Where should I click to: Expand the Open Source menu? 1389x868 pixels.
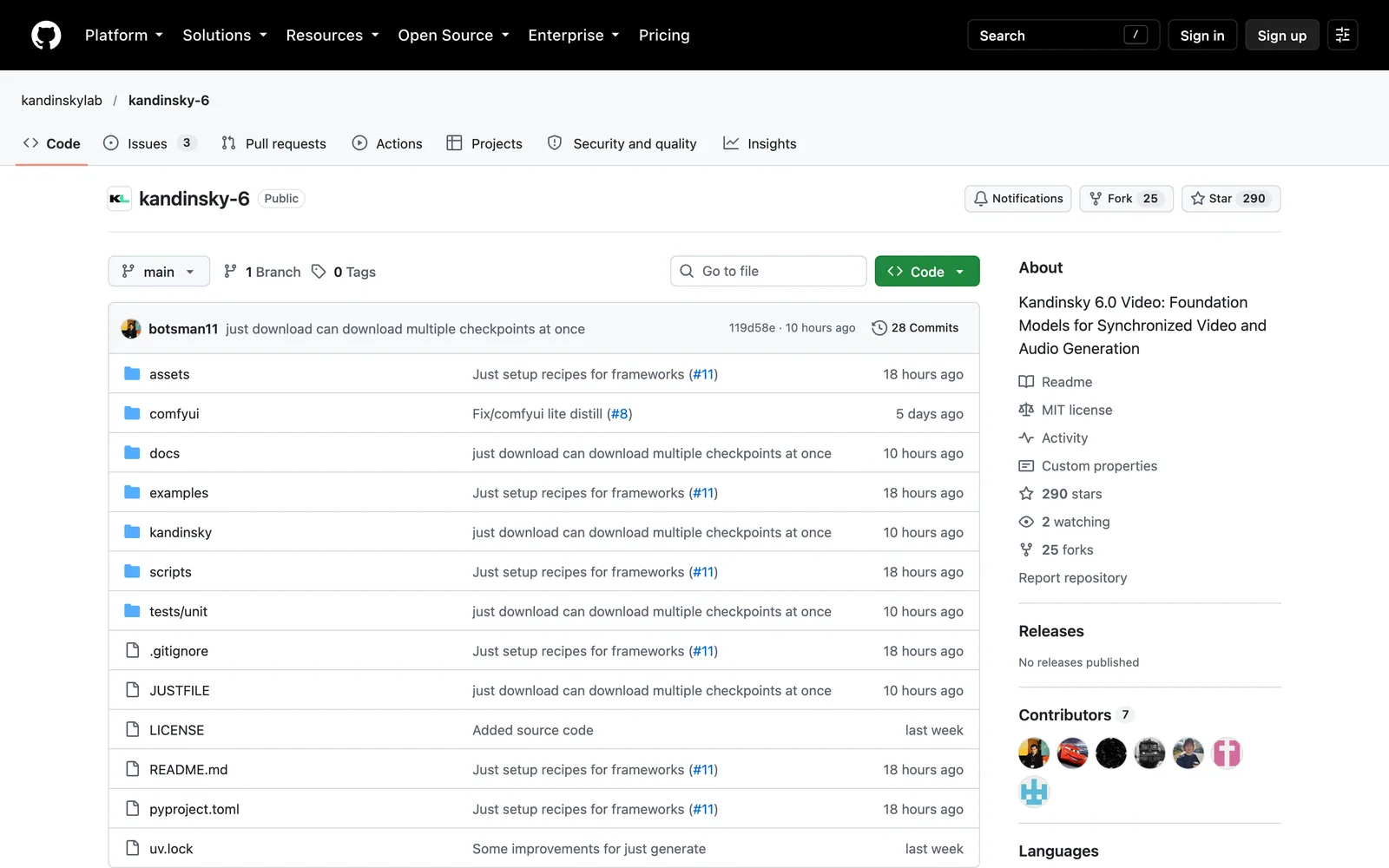[x=453, y=36]
